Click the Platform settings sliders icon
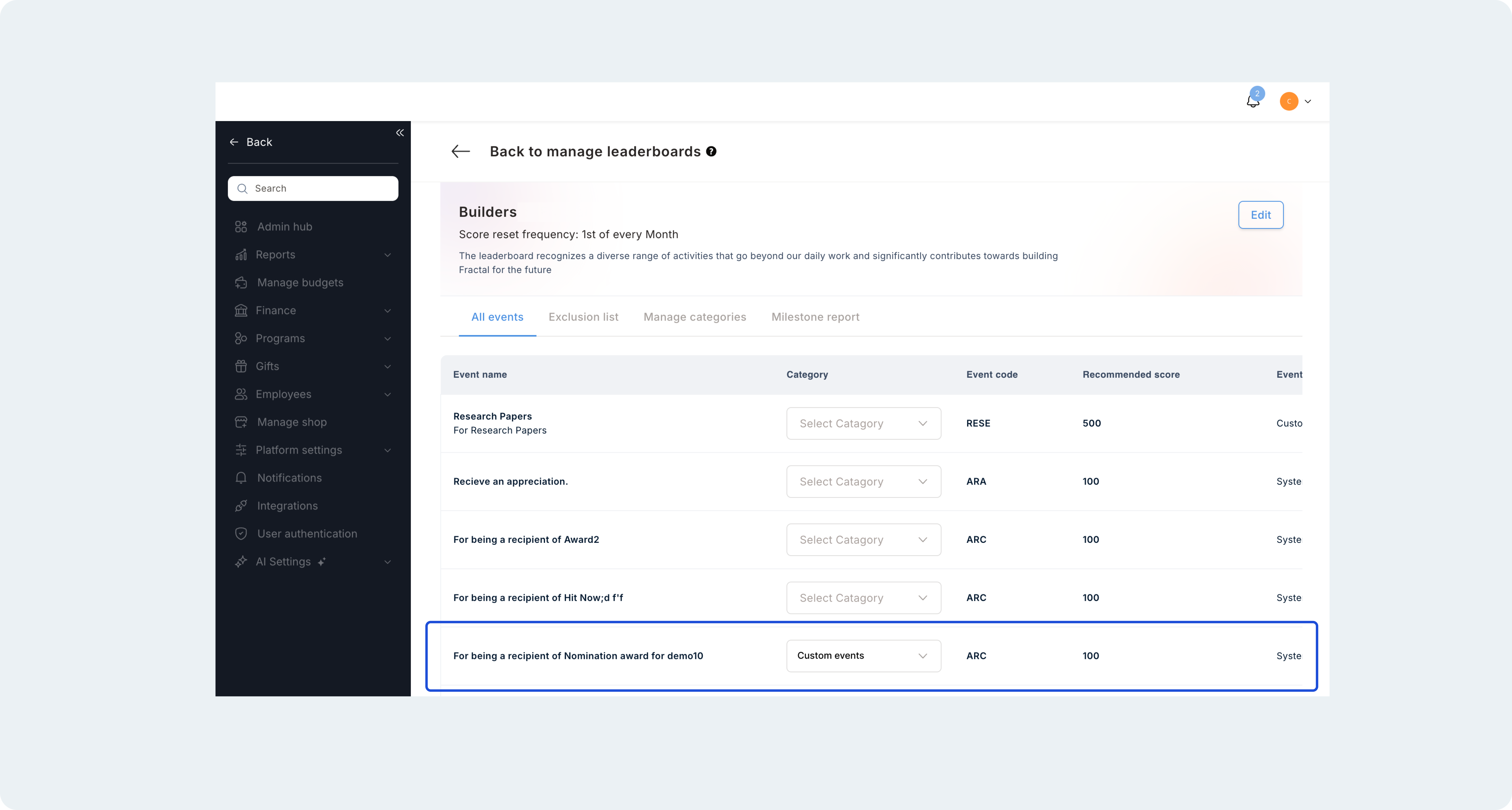 (x=241, y=450)
